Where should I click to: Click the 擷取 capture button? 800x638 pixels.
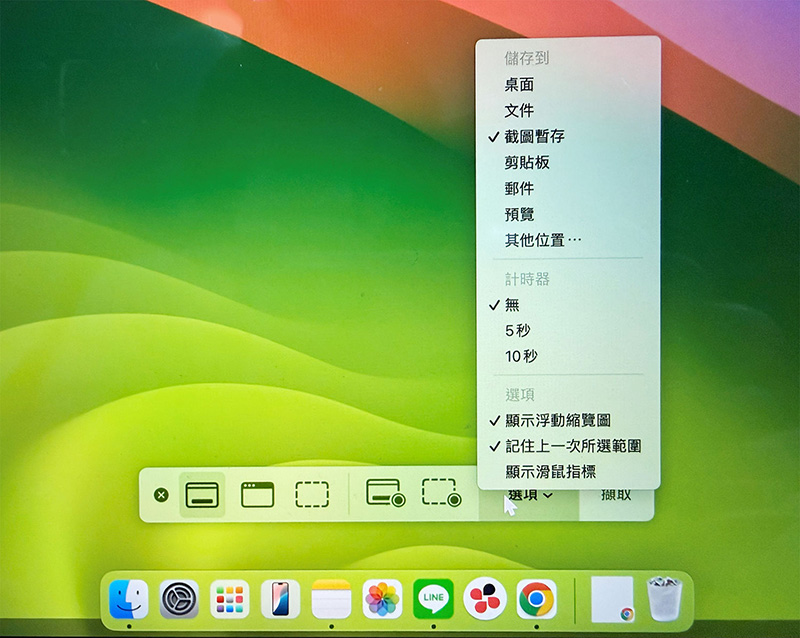[x=615, y=495]
